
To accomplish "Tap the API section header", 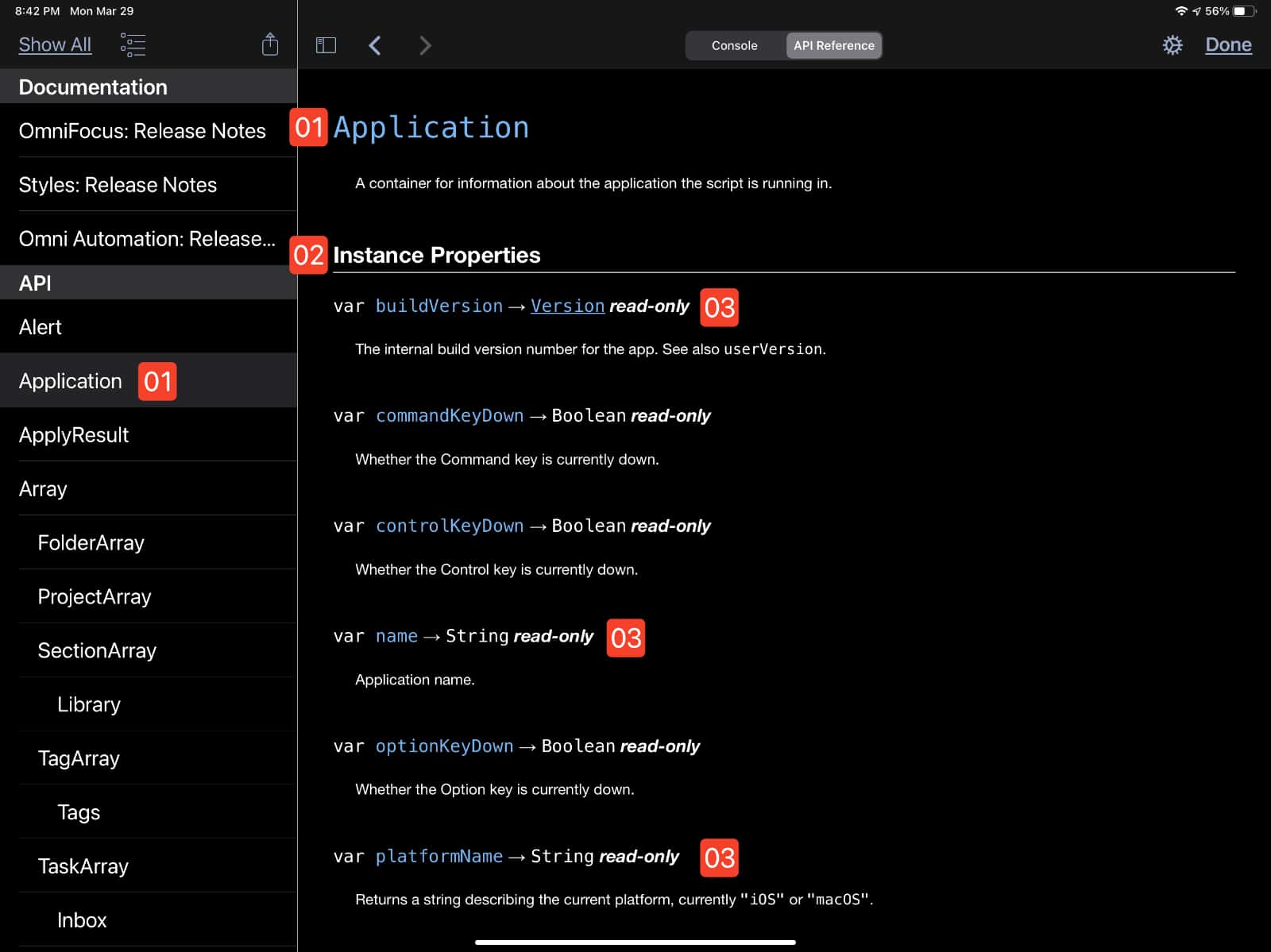I will (x=149, y=283).
